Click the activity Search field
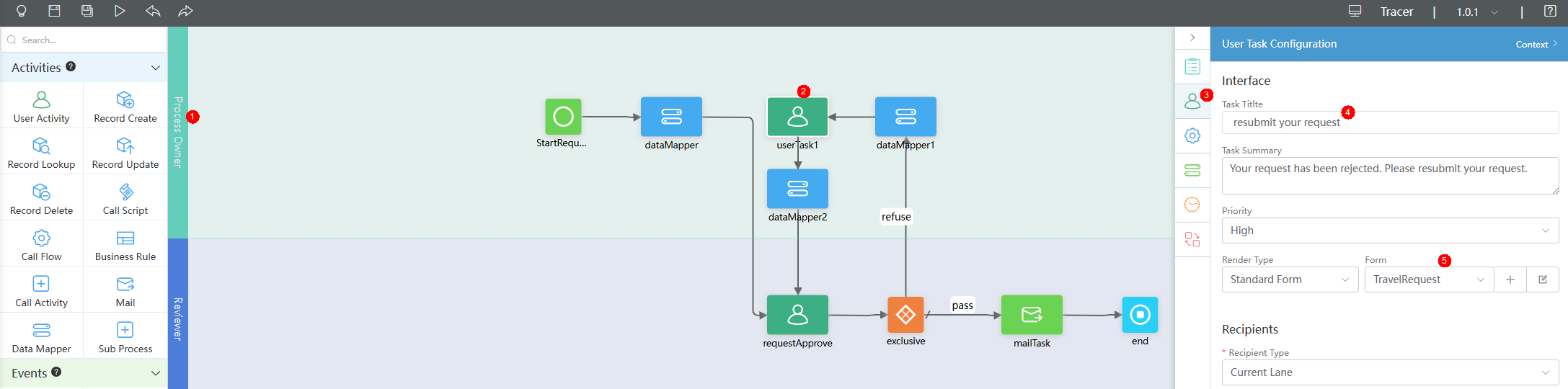This screenshot has height=389, width=1568. pyautogui.click(x=84, y=40)
